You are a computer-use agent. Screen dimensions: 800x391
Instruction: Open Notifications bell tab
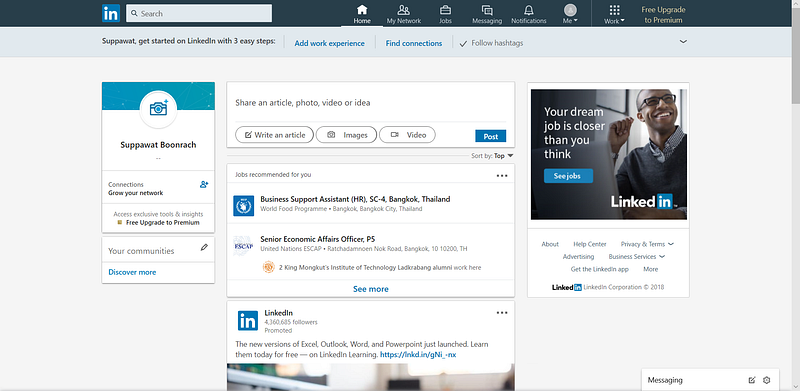point(529,14)
